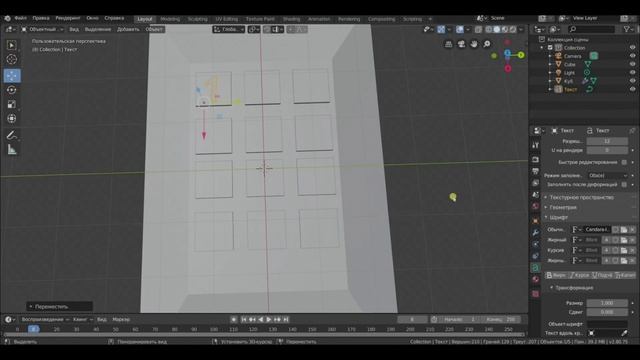640x360 pixels.
Task: Click the Blender logo menu icon
Action: point(7,18)
